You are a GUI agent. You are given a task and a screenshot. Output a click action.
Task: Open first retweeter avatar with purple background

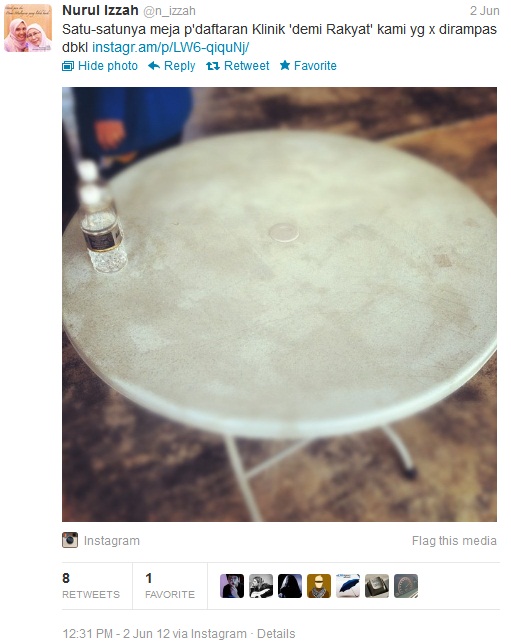[x=232, y=586]
